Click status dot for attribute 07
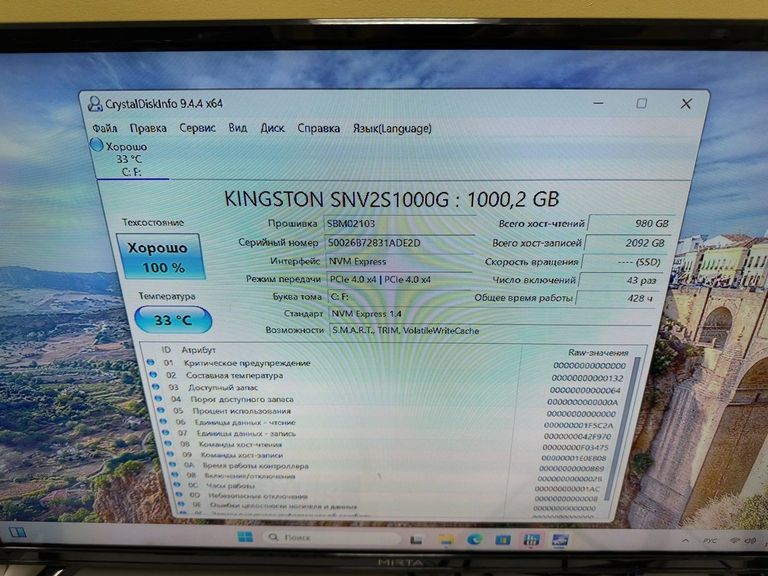Image resolution: width=768 pixels, height=576 pixels. (166, 432)
